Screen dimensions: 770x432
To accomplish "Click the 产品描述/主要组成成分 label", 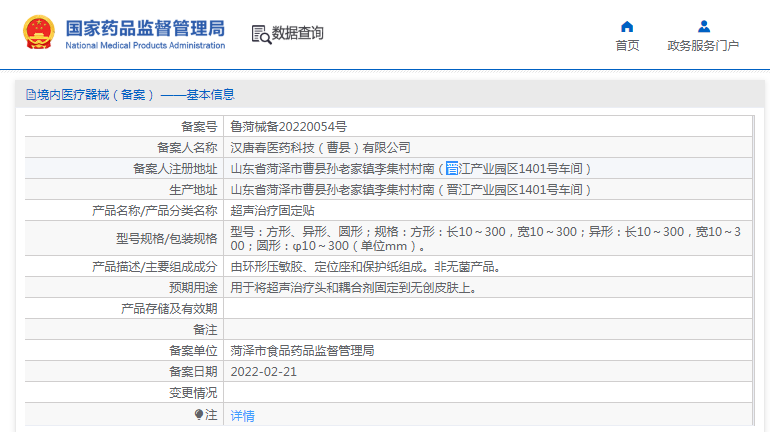I will coord(155,267).
